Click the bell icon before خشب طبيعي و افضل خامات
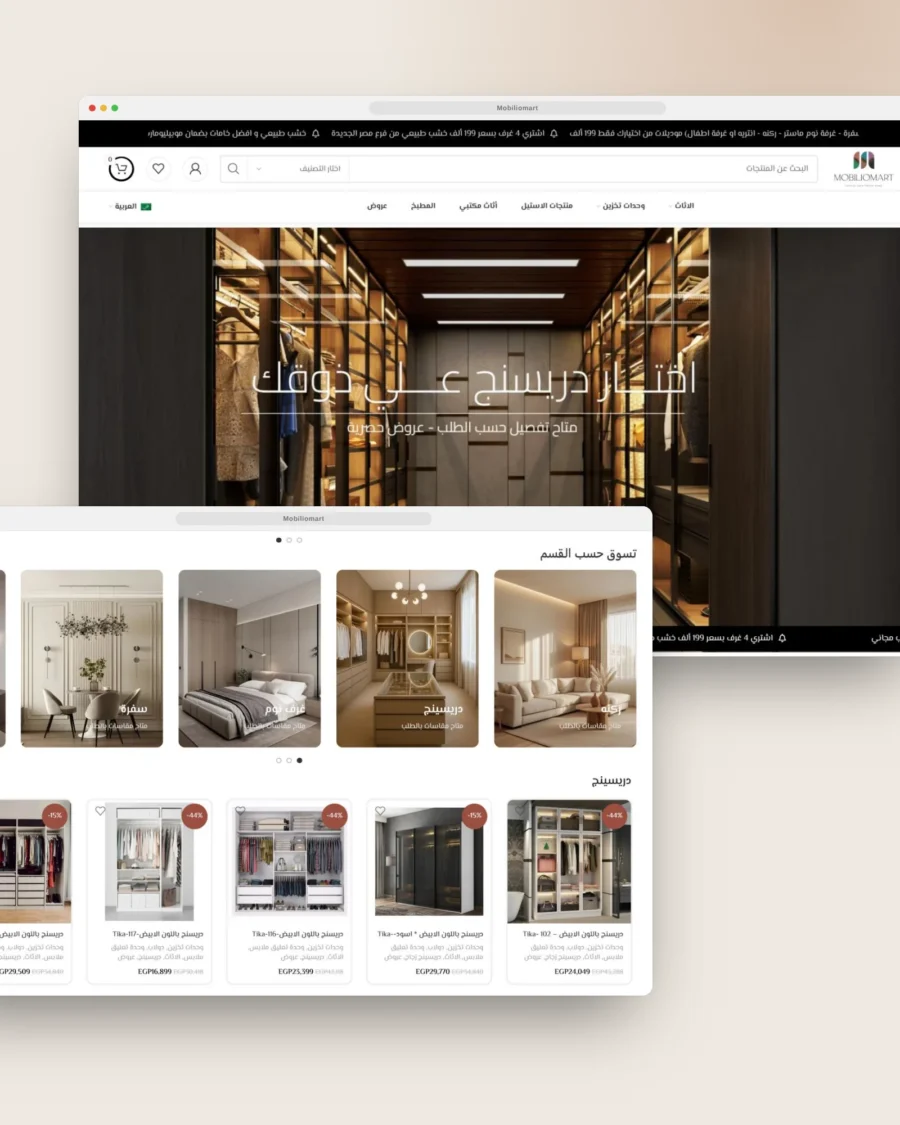 pyautogui.click(x=316, y=133)
